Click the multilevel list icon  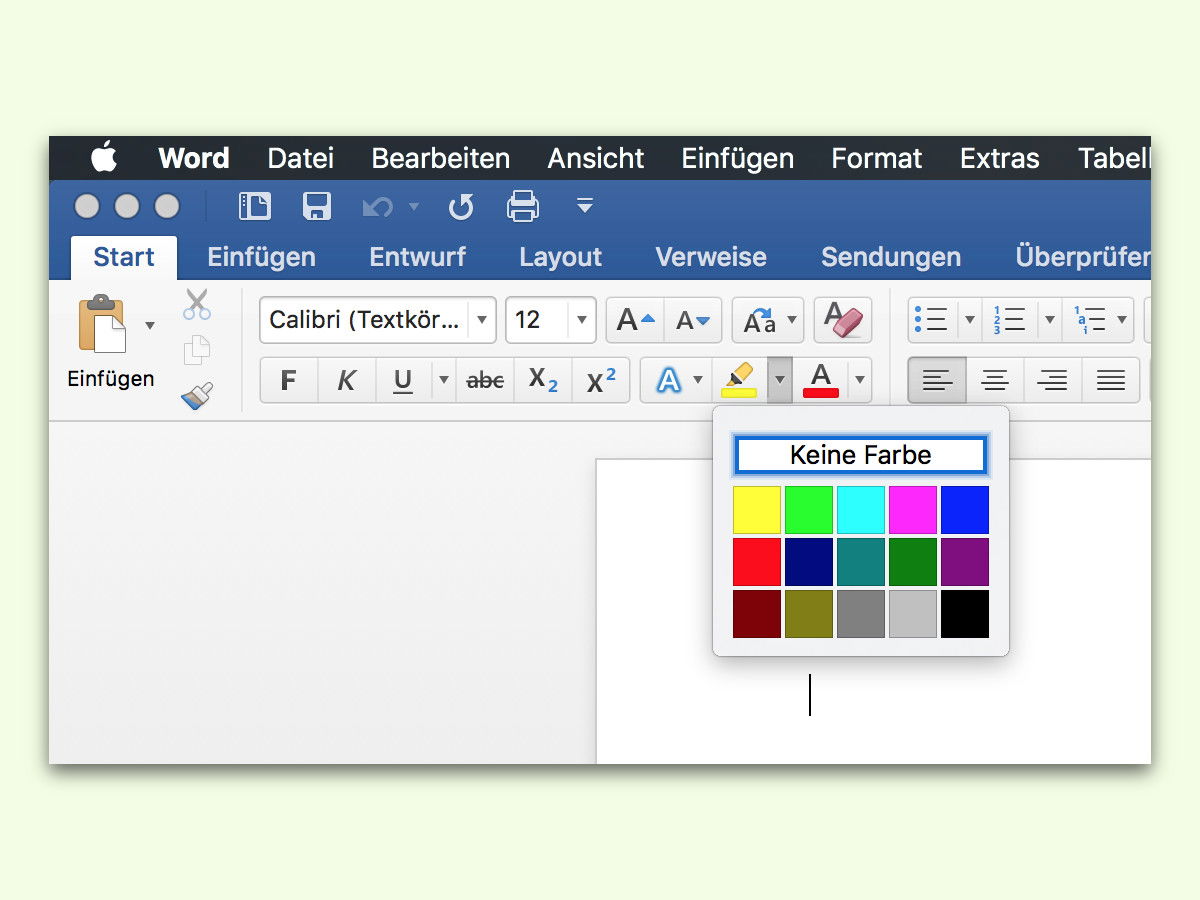click(x=1089, y=320)
